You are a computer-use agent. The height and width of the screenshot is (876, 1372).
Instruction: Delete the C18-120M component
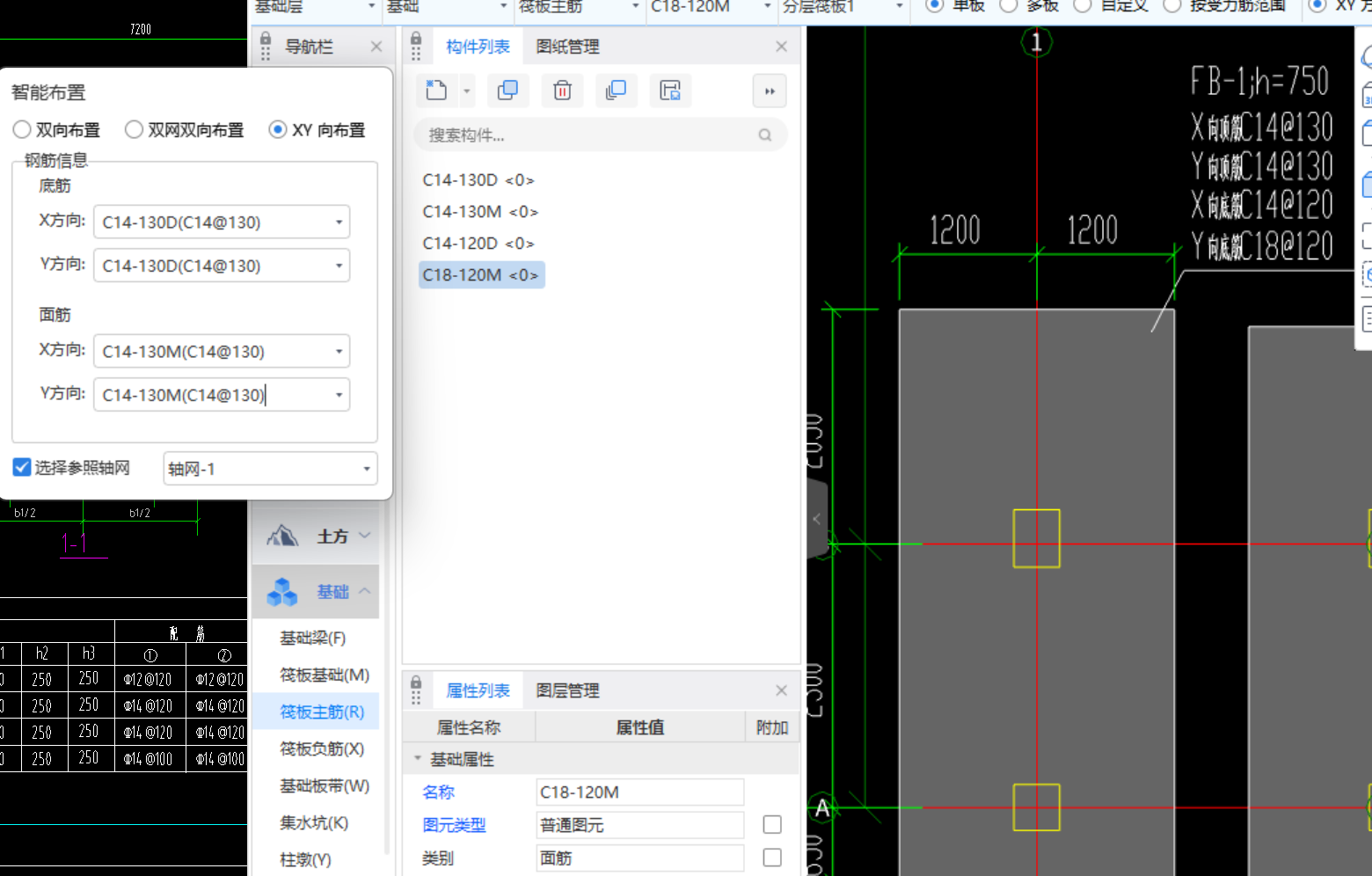click(x=562, y=91)
